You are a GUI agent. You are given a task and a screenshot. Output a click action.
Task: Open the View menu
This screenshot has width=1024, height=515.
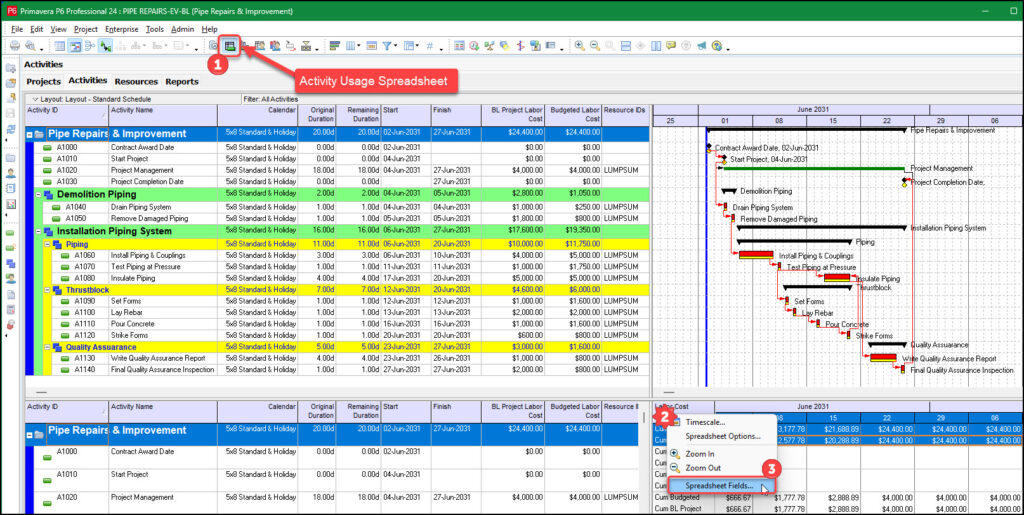coord(58,29)
